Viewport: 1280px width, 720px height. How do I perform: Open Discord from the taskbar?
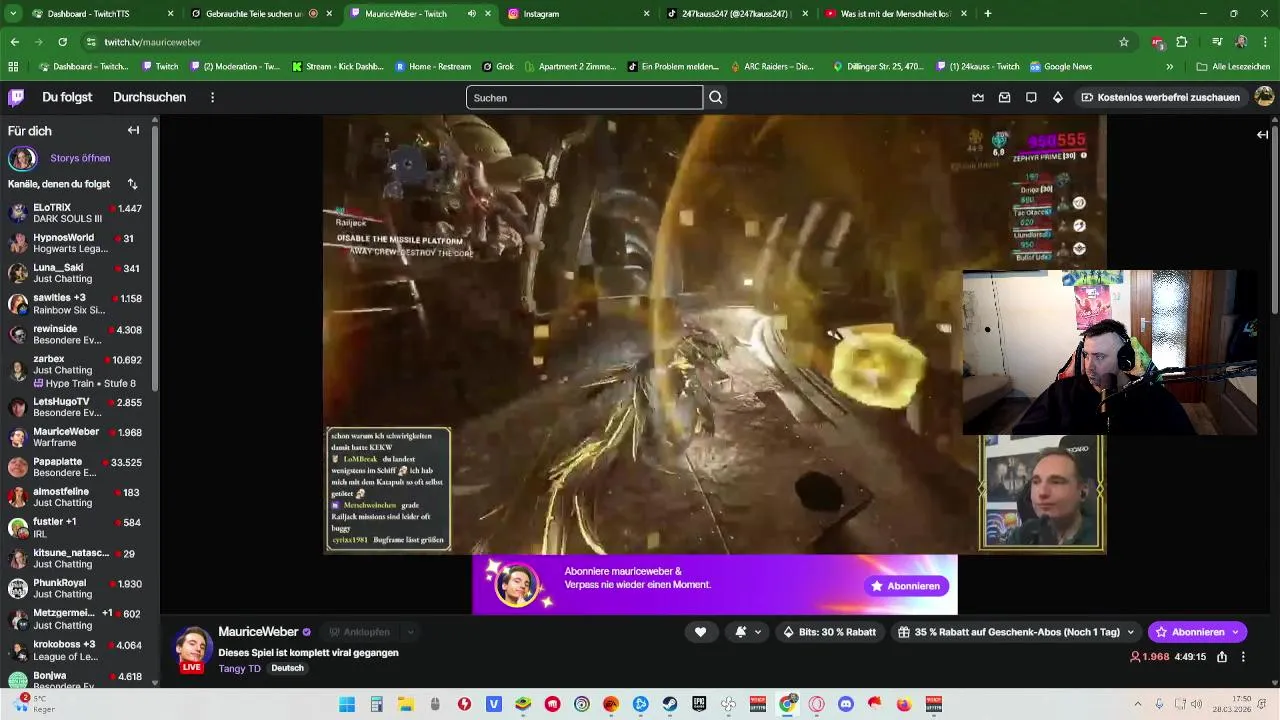coord(846,704)
